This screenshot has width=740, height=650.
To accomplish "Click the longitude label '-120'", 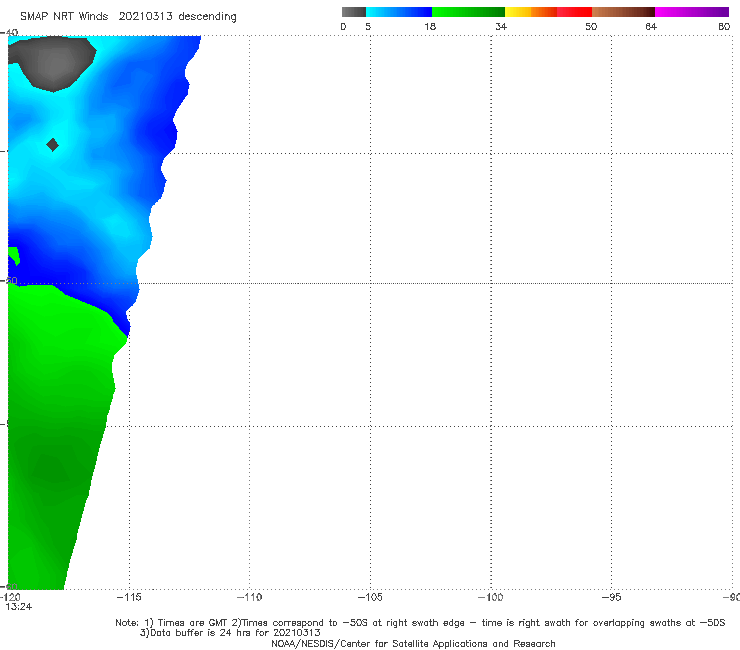I will pos(10,597).
